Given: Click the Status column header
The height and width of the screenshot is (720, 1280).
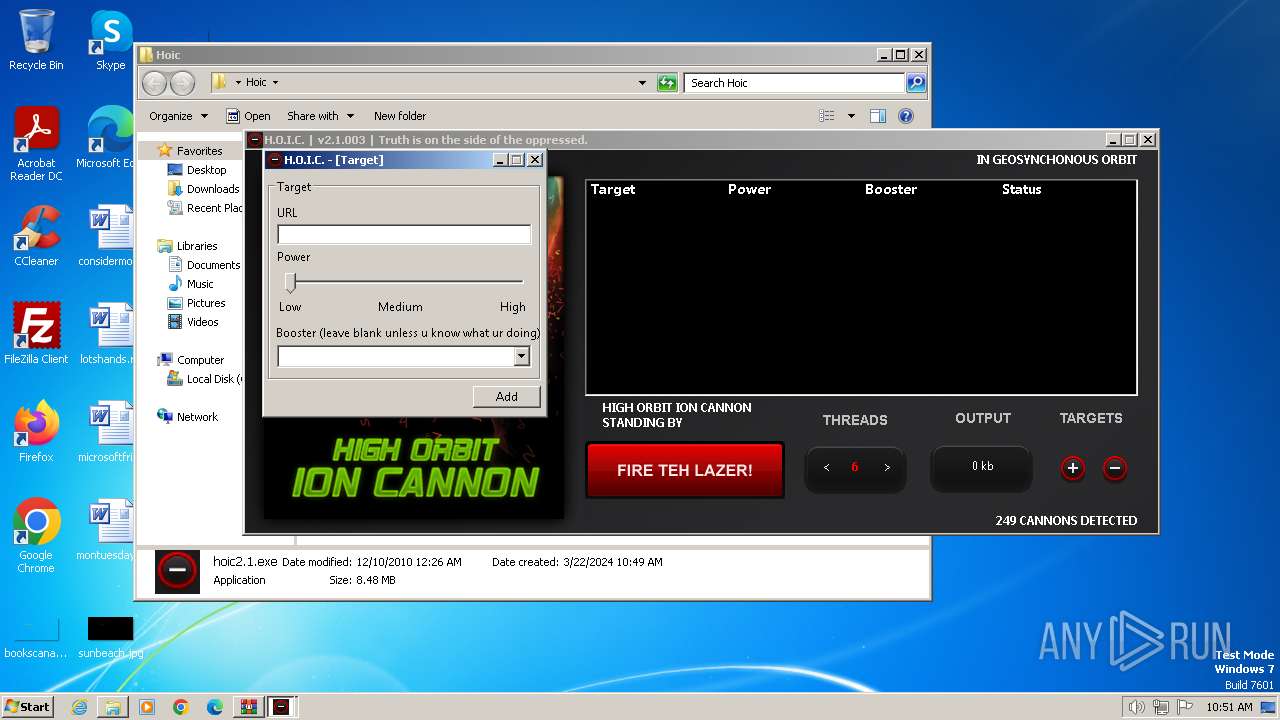Looking at the screenshot, I should (1021, 189).
